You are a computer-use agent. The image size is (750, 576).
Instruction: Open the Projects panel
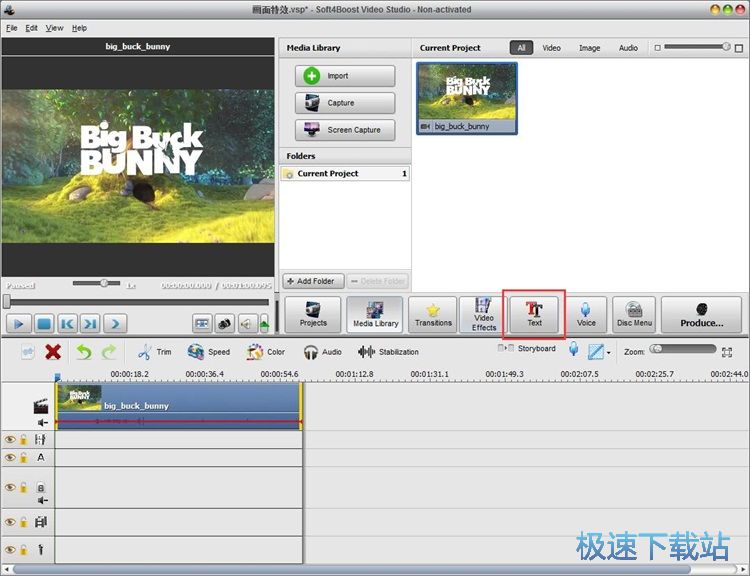click(x=313, y=314)
